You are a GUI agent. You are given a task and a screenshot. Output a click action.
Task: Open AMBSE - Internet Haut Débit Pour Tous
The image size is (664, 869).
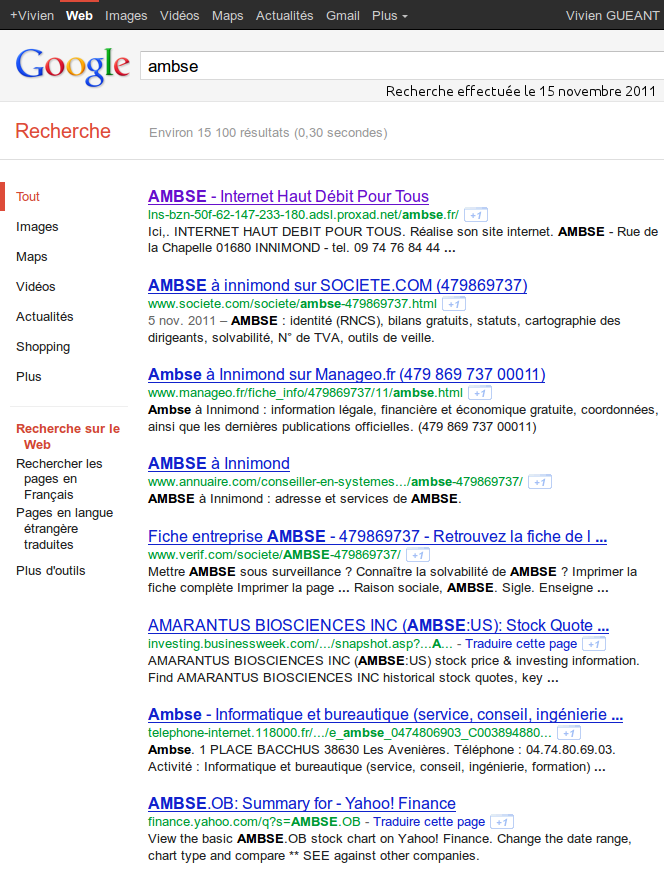click(x=288, y=196)
